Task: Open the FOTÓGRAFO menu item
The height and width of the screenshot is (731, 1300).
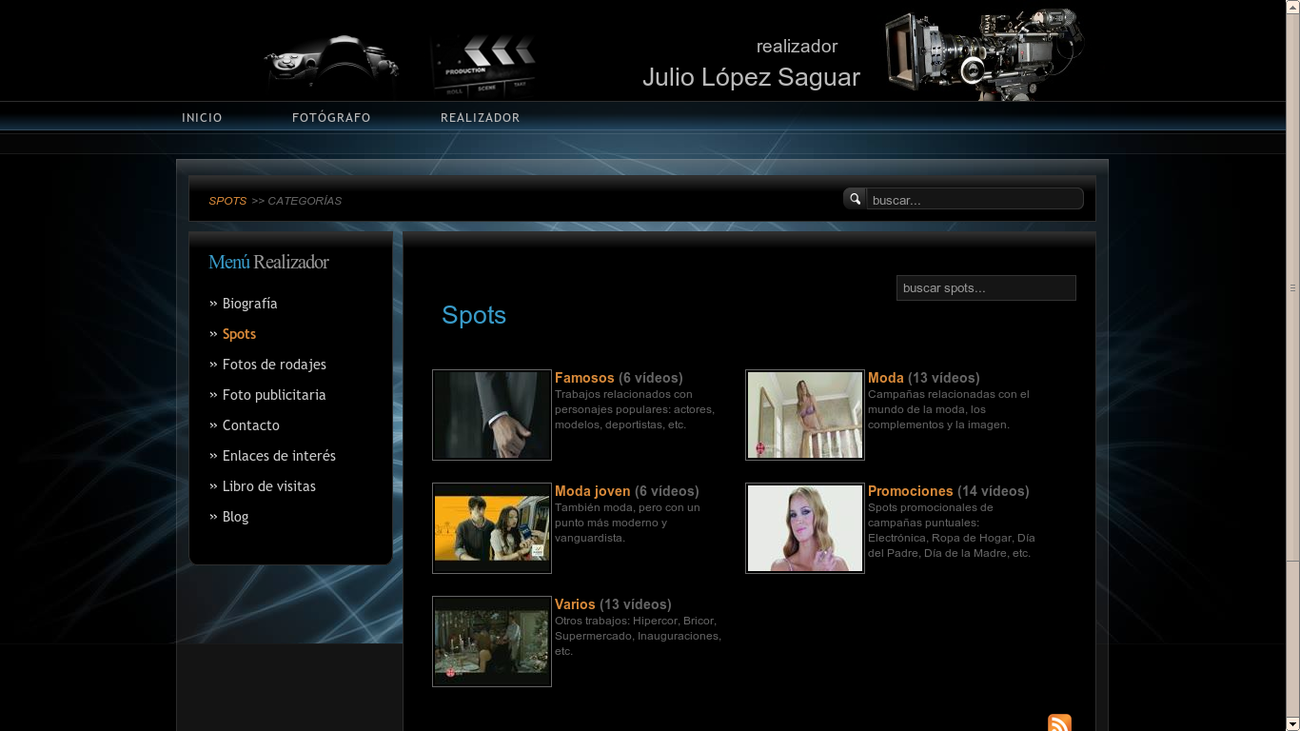Action: 331,117
